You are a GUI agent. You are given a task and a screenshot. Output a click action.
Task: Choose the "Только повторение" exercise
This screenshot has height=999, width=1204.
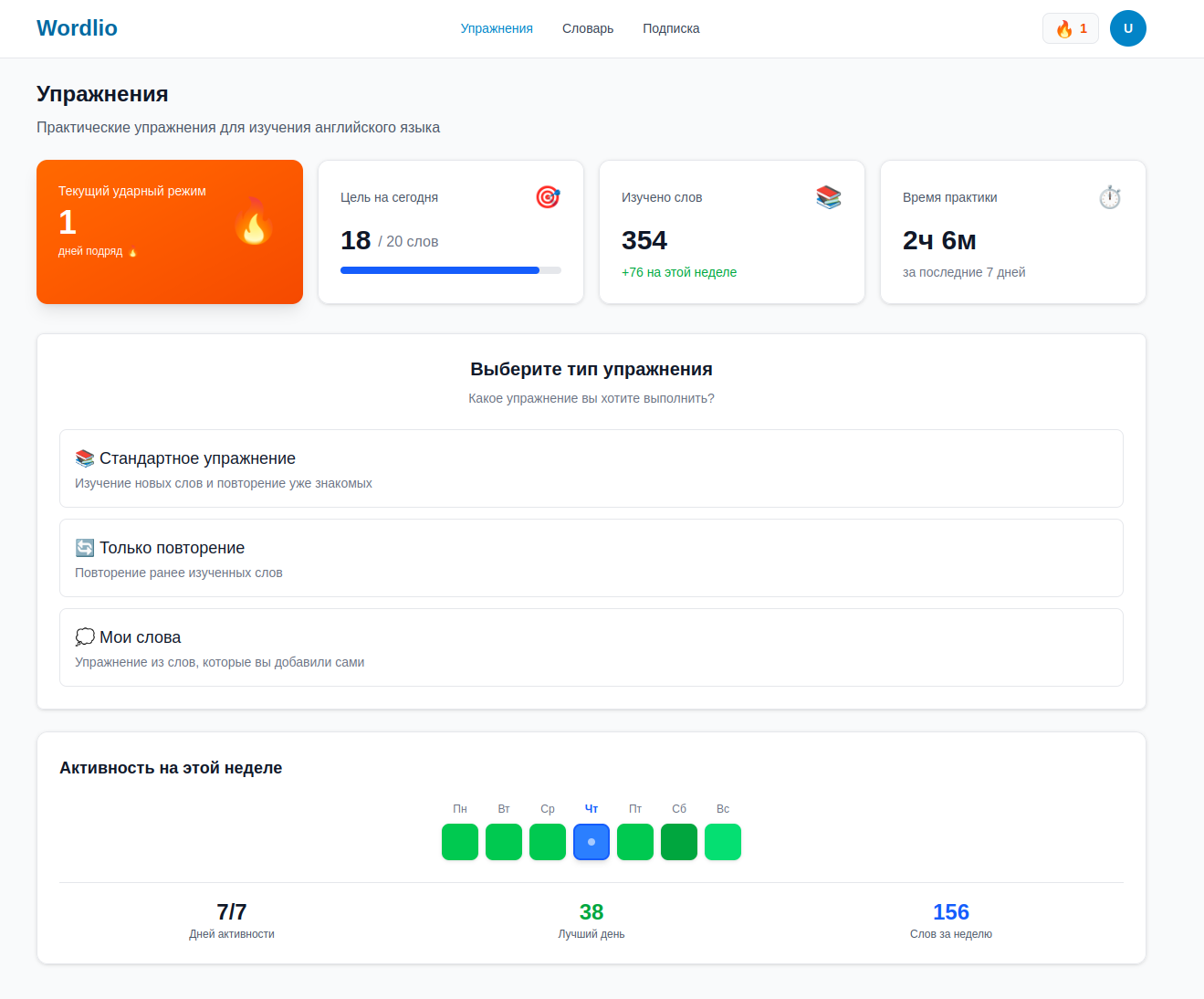[591, 558]
